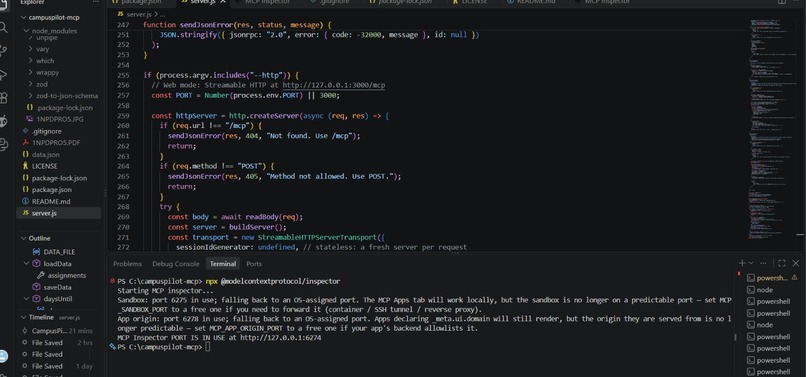Click the new terminal plus icon
806x377 pixels.
(742, 263)
